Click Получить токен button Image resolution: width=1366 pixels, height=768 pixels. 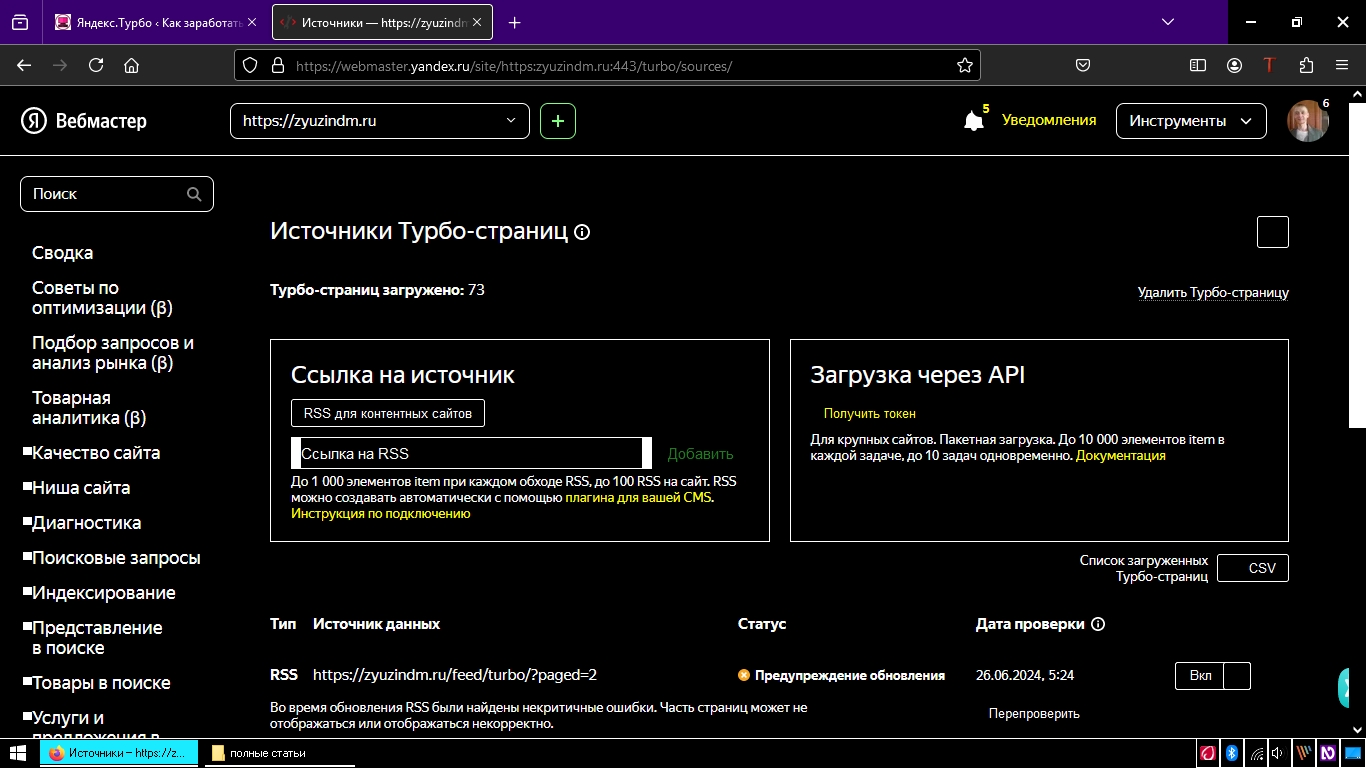870,413
